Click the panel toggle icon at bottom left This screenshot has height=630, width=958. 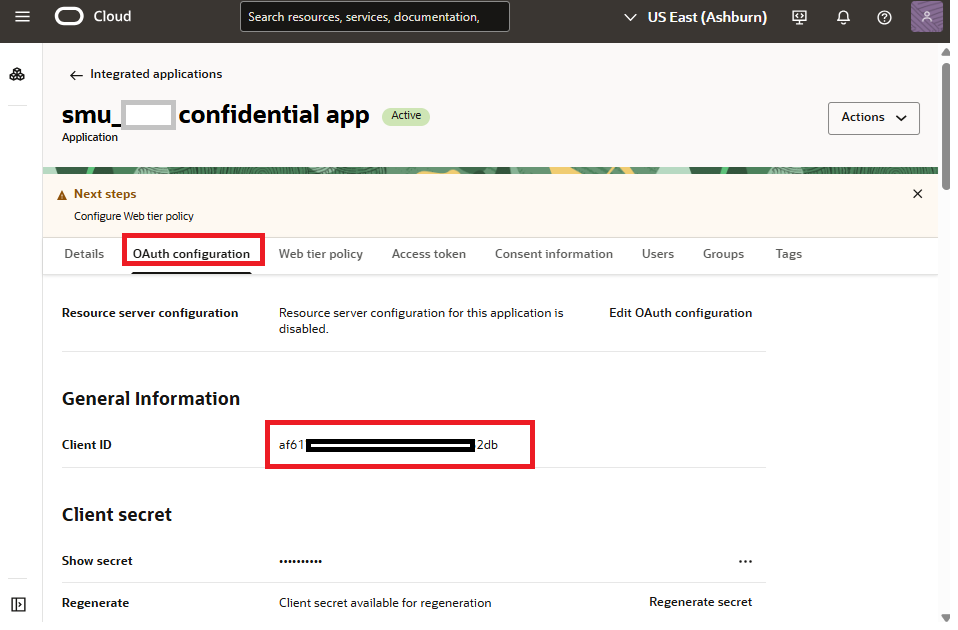pos(16,604)
